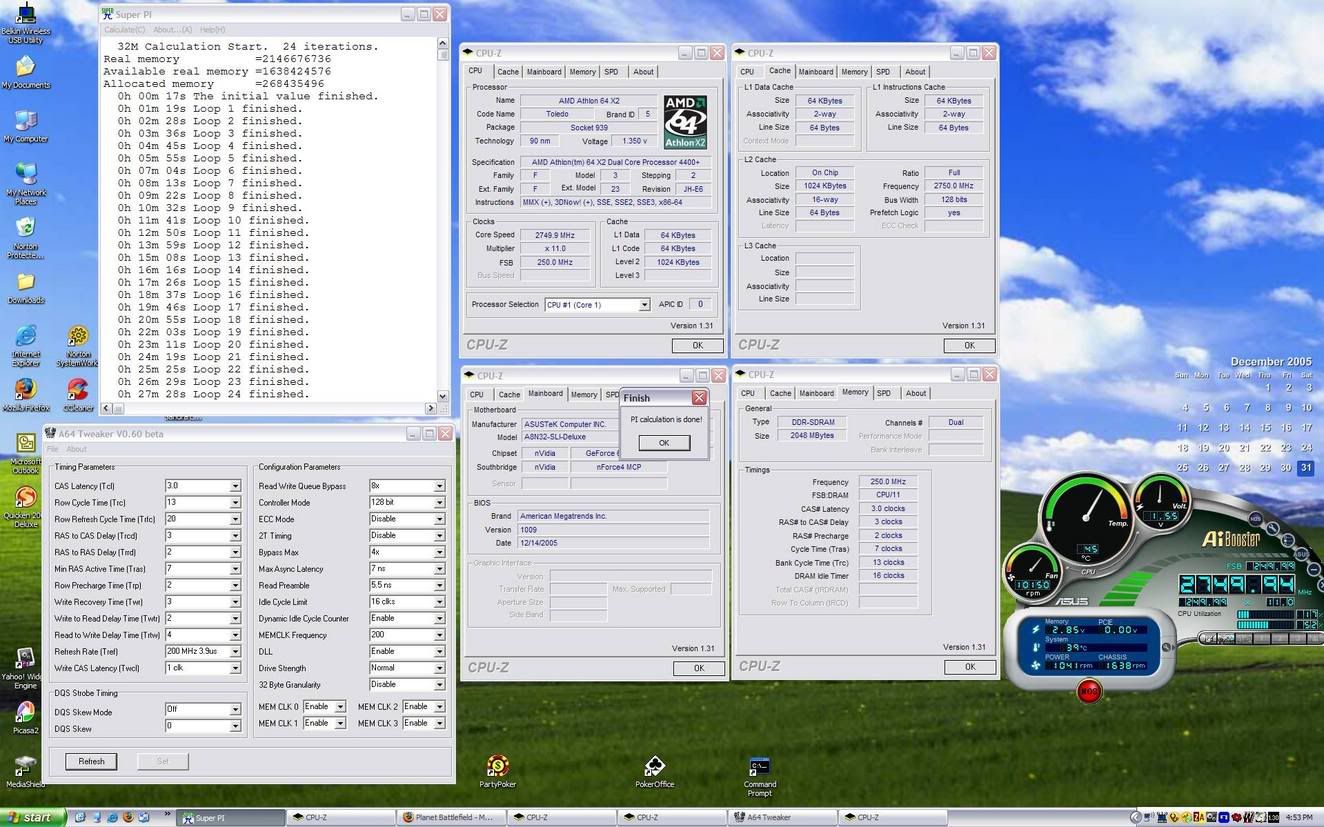This screenshot has width=1324, height=827.
Task: Click Refresh in A64 Tweaker
Action: 92,761
